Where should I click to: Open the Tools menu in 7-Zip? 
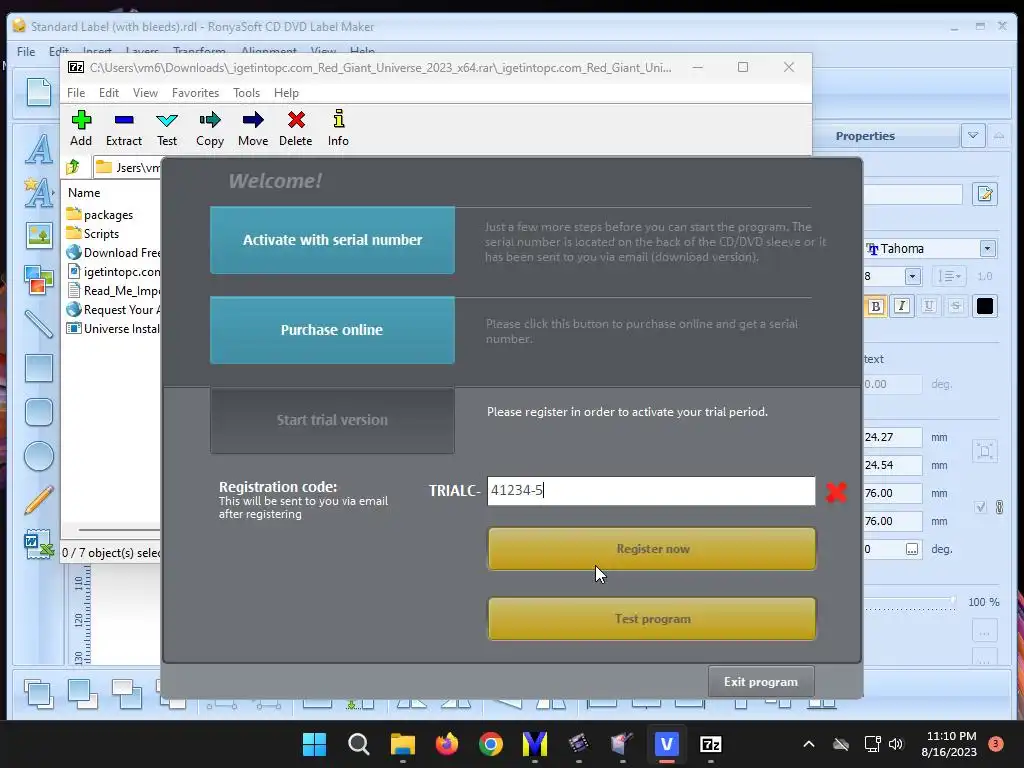[x=246, y=93]
